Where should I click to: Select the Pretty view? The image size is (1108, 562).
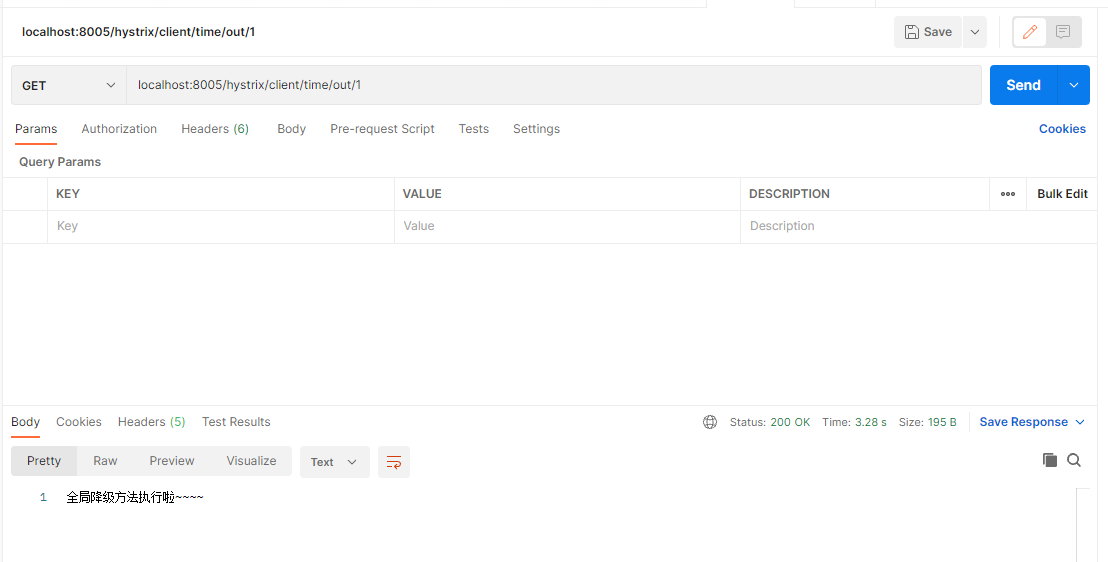pyautogui.click(x=44, y=461)
